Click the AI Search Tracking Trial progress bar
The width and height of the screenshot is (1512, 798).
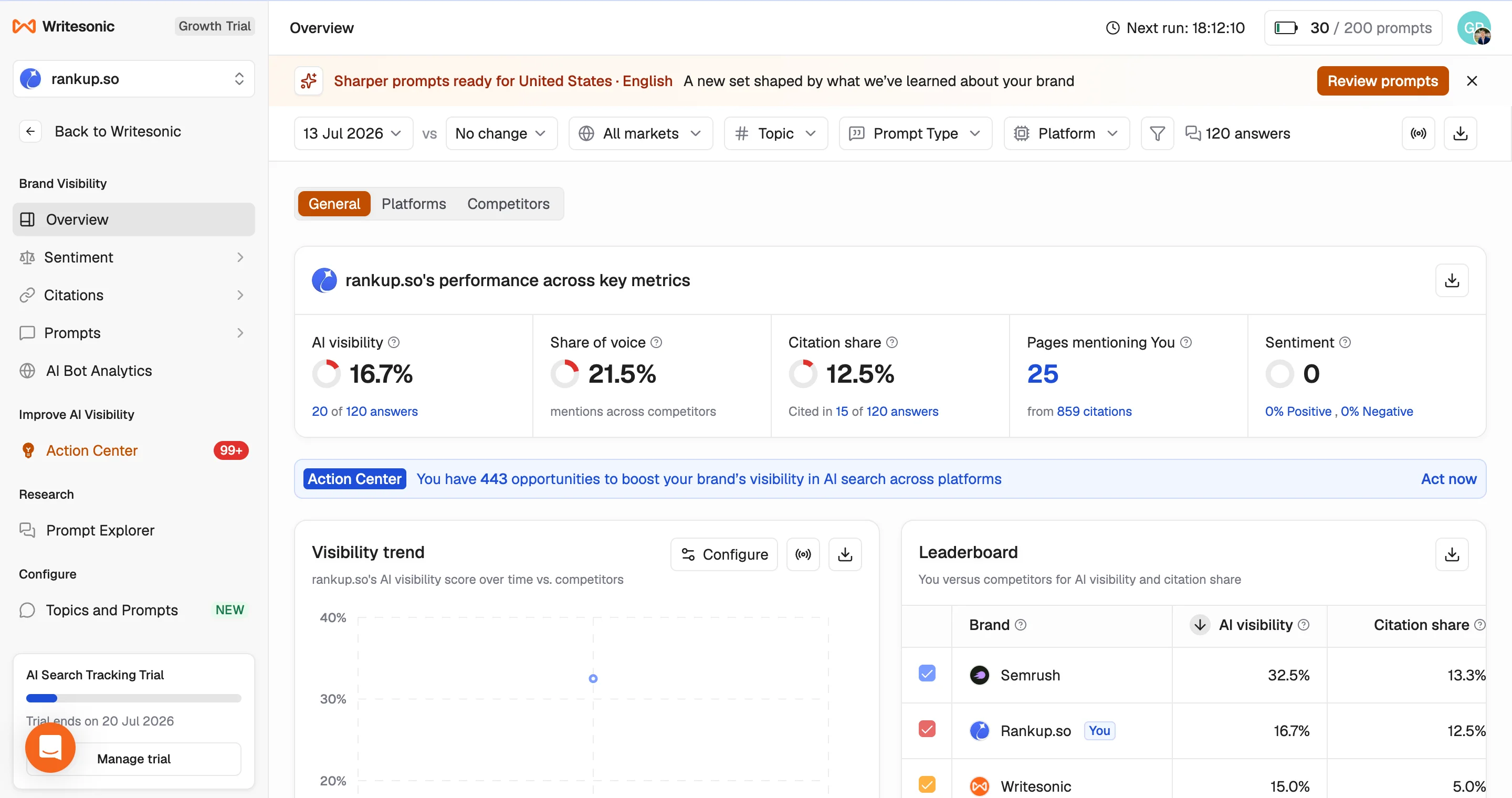(134, 699)
